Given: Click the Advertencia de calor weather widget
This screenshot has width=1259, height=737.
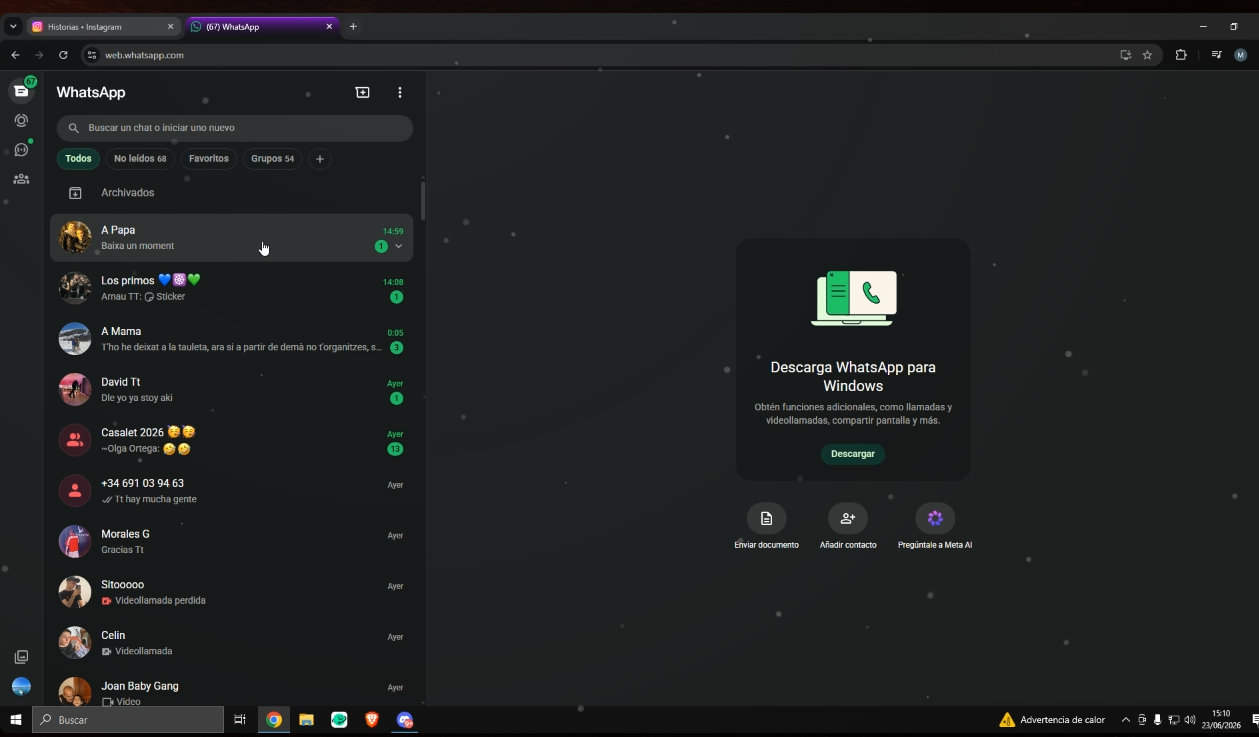Looking at the screenshot, I should click(1052, 720).
